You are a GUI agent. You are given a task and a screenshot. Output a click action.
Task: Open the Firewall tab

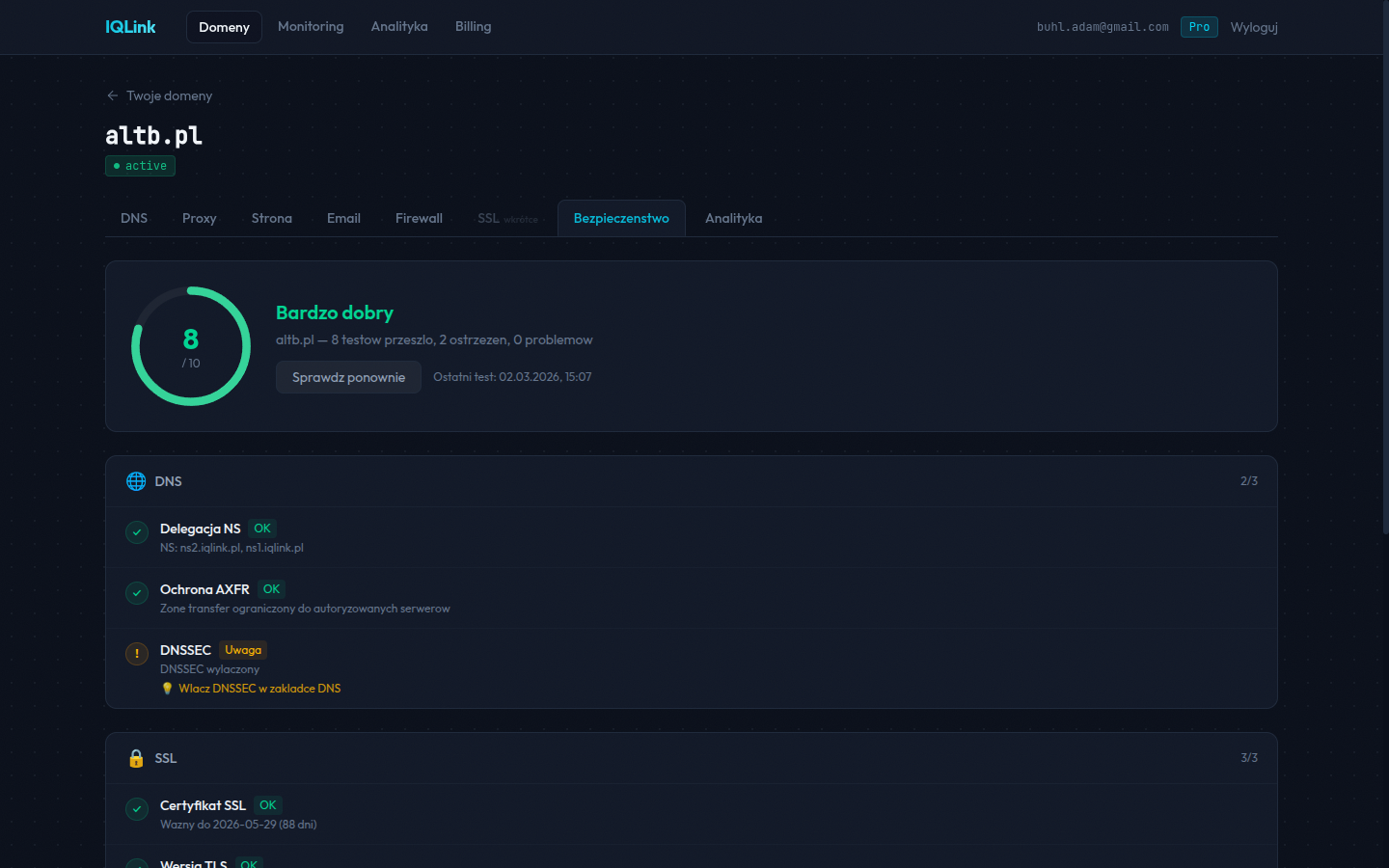tap(419, 219)
